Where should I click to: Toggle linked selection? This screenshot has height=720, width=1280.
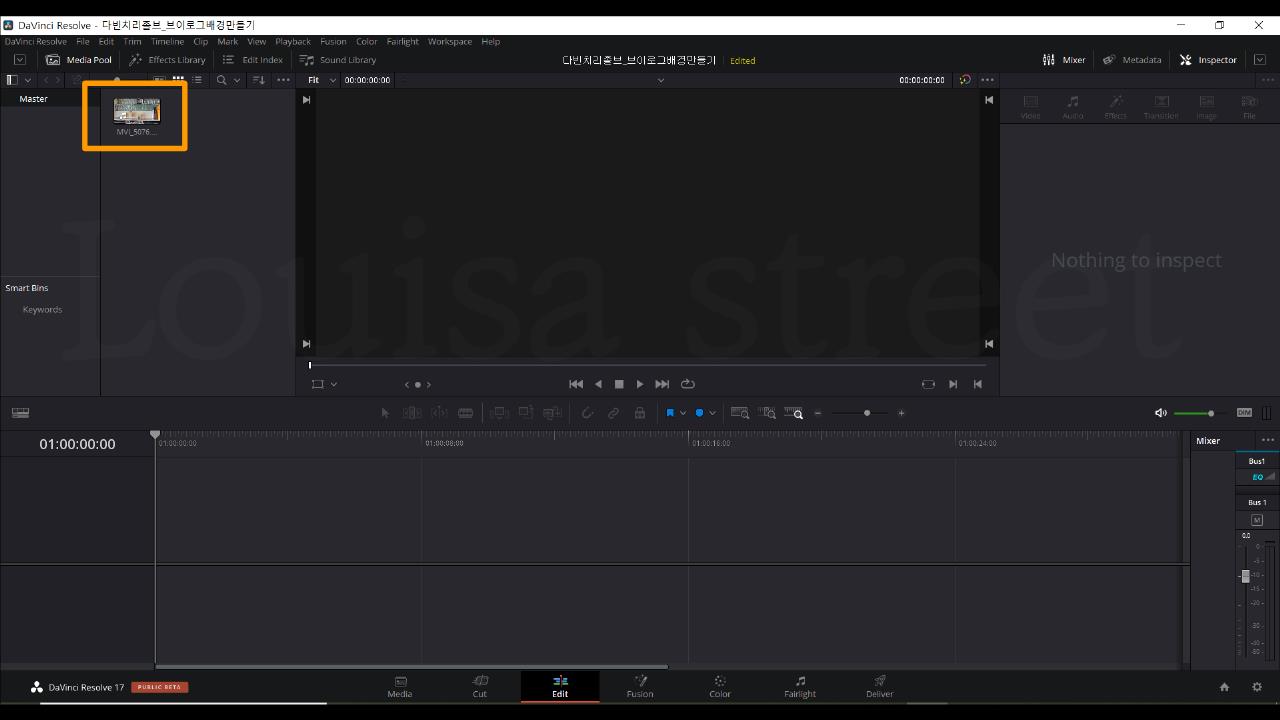(613, 413)
